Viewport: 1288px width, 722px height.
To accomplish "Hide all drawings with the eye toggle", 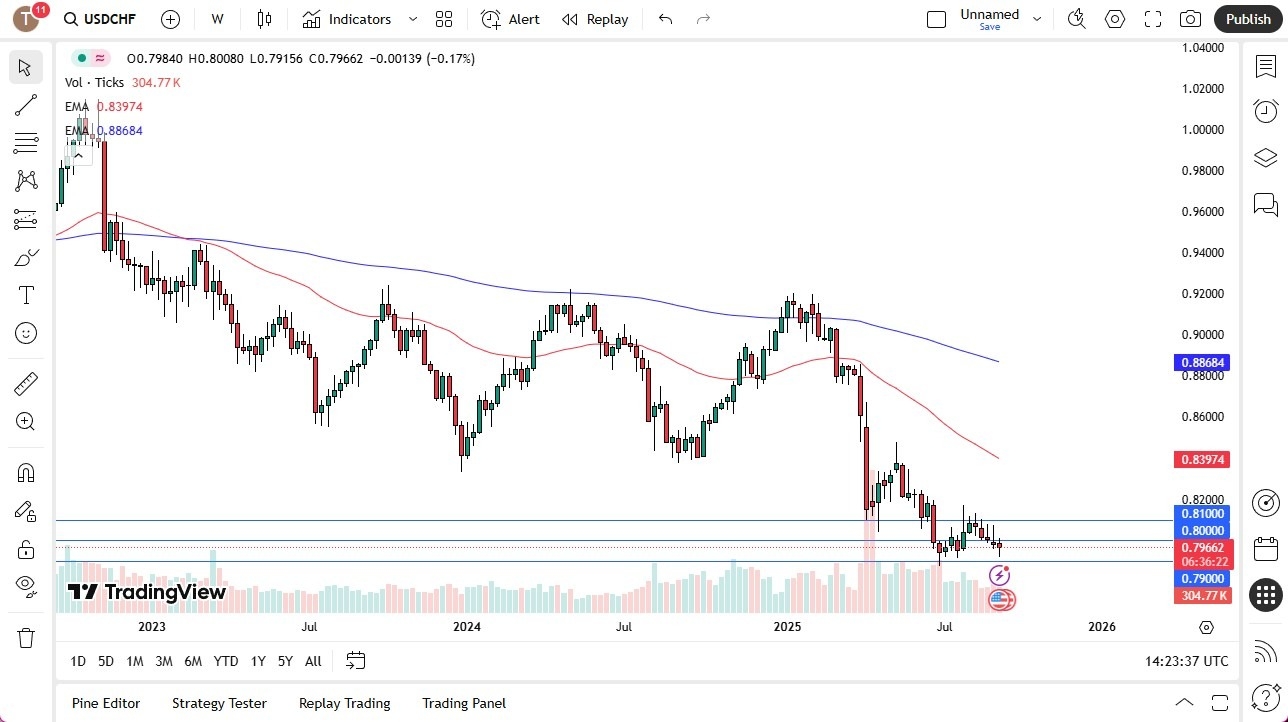I will point(25,586).
